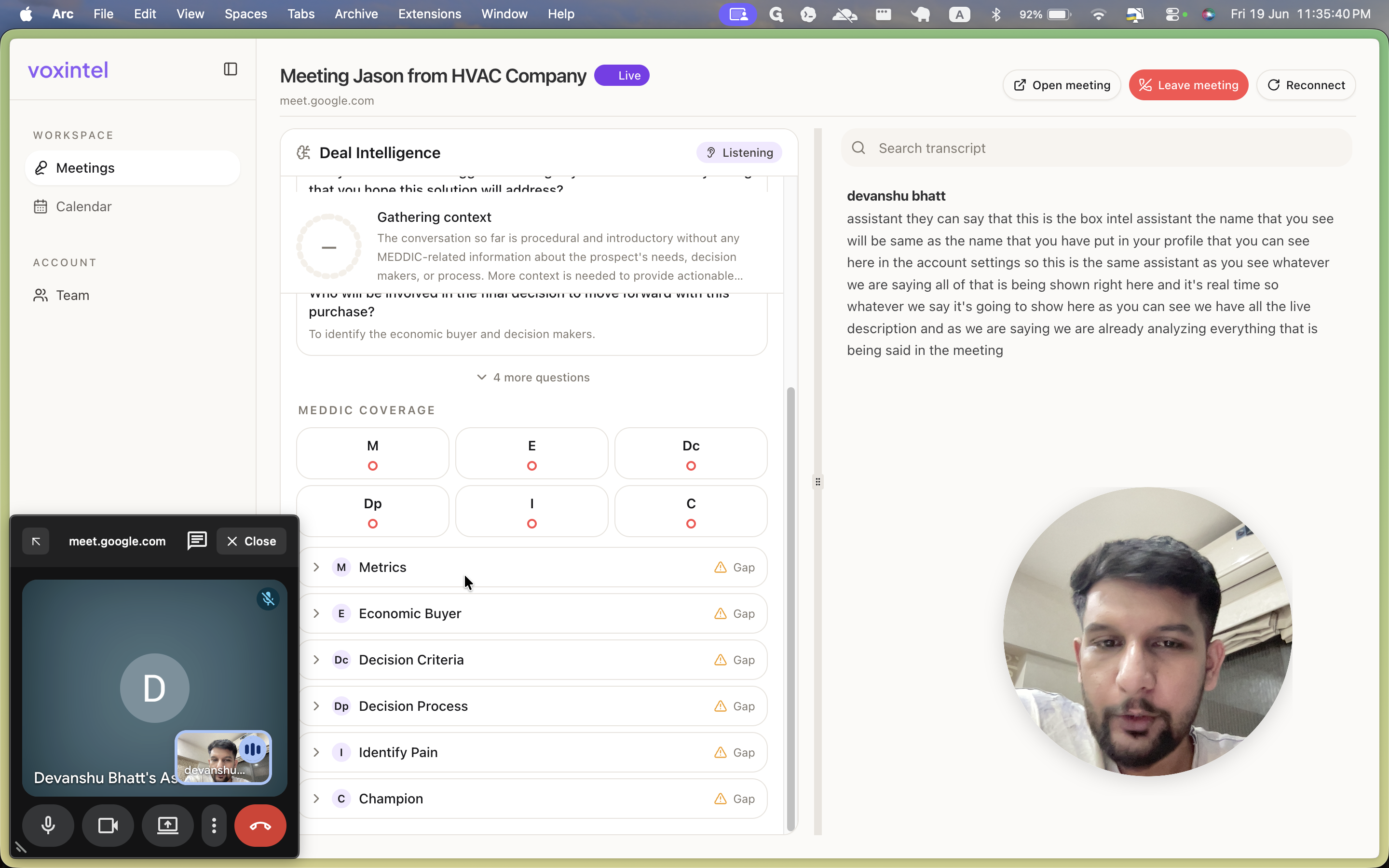Click the back-to-tab arrow in the mini player
Viewport: 1389px width, 868px height.
(36, 542)
